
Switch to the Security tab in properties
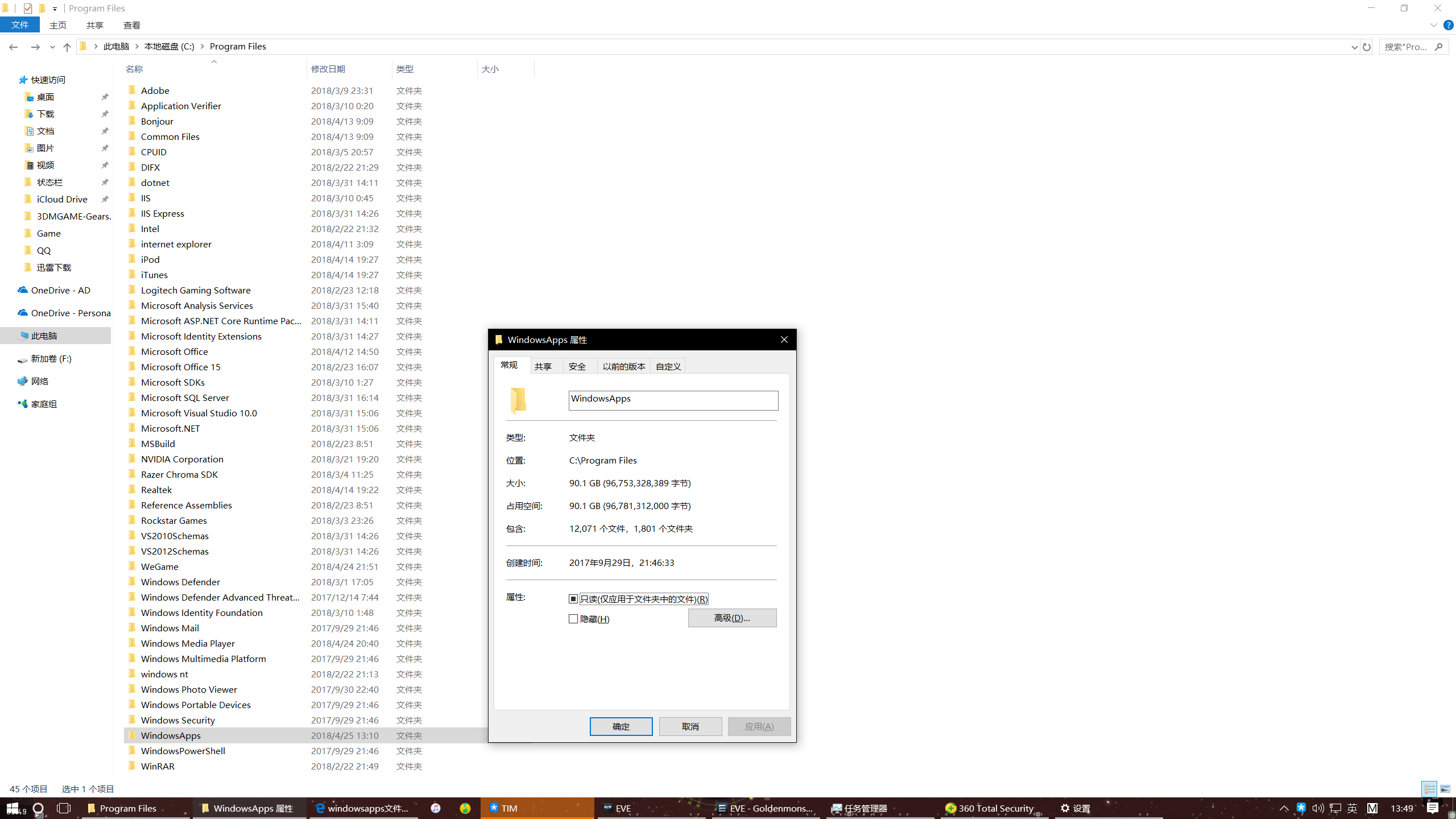point(577,366)
